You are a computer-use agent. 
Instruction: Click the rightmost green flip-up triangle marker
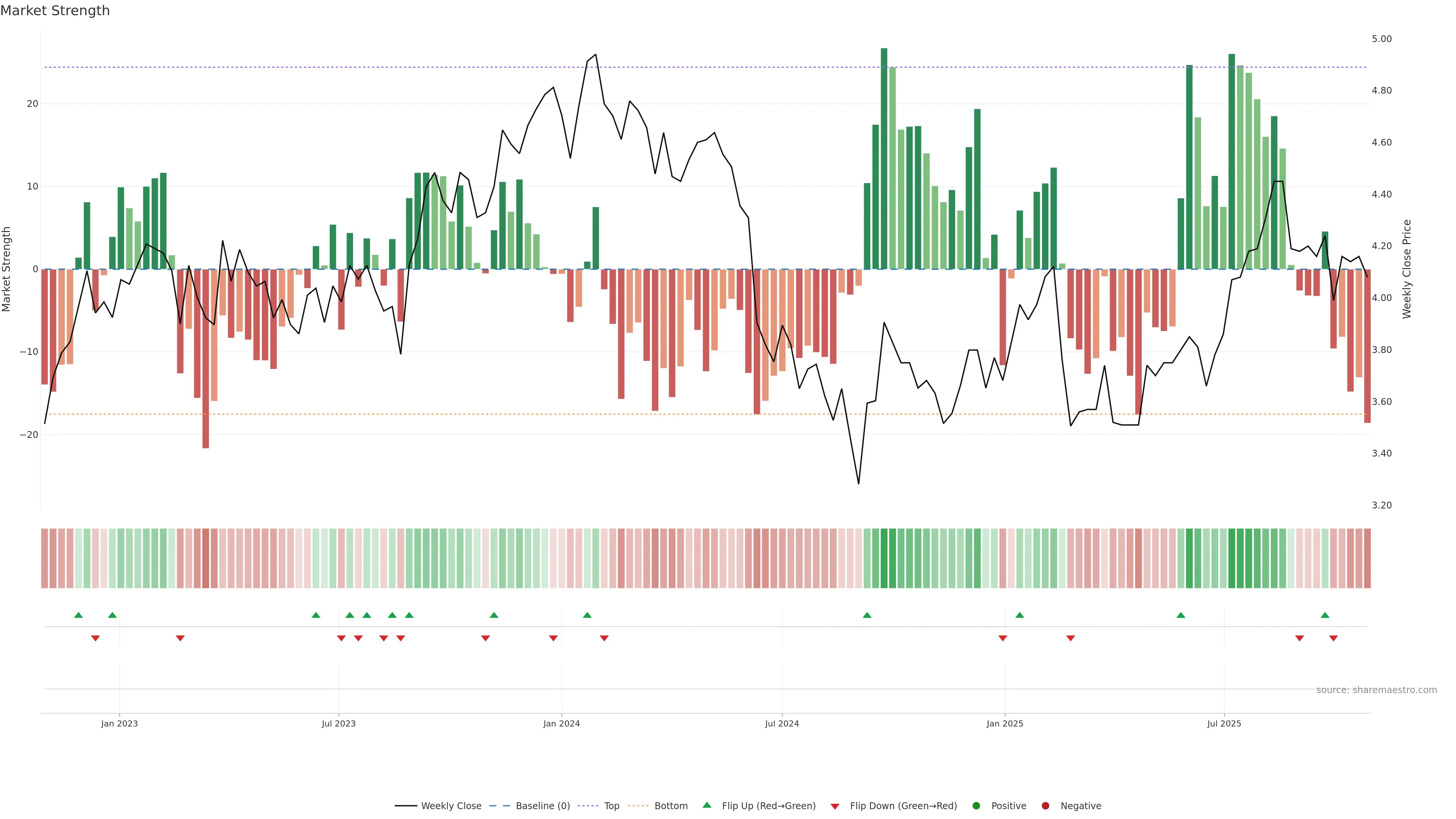(x=1325, y=615)
